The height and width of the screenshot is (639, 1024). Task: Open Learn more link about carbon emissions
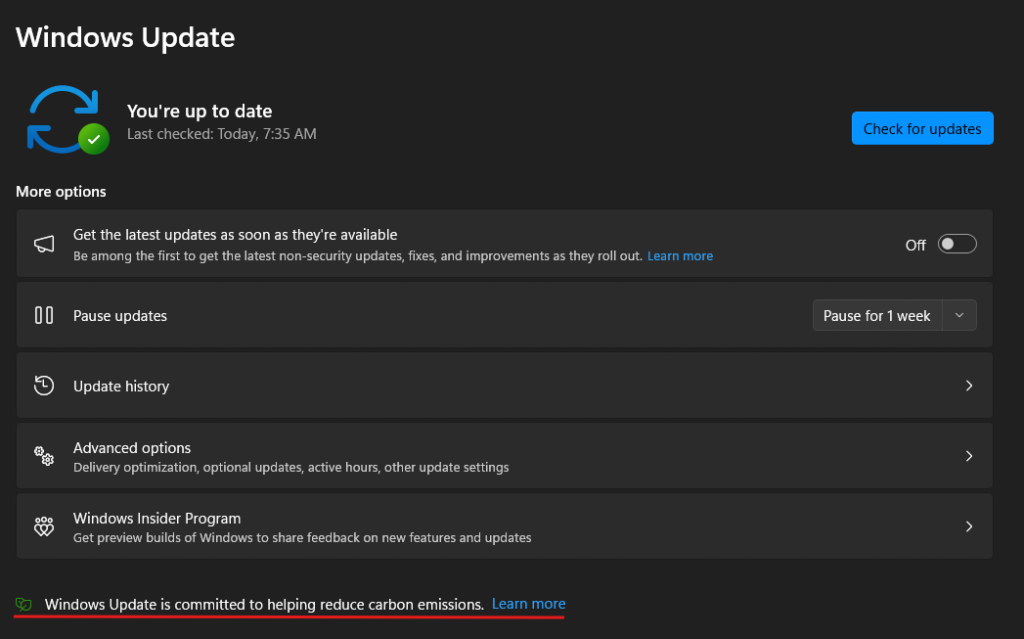(528, 604)
